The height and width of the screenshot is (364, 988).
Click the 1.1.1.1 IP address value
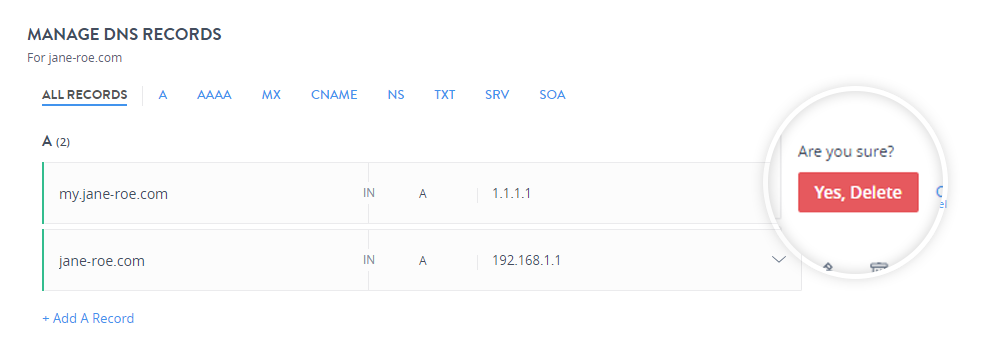click(511, 193)
